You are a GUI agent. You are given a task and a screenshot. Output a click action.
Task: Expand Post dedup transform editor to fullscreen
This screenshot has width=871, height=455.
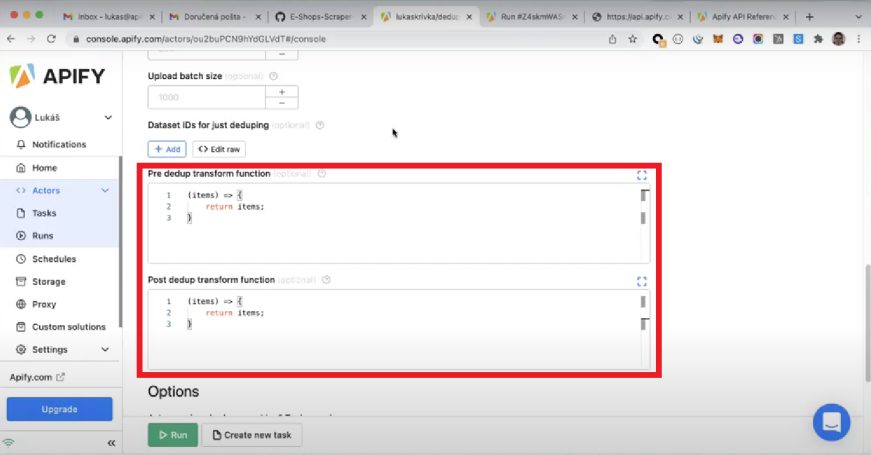642,282
